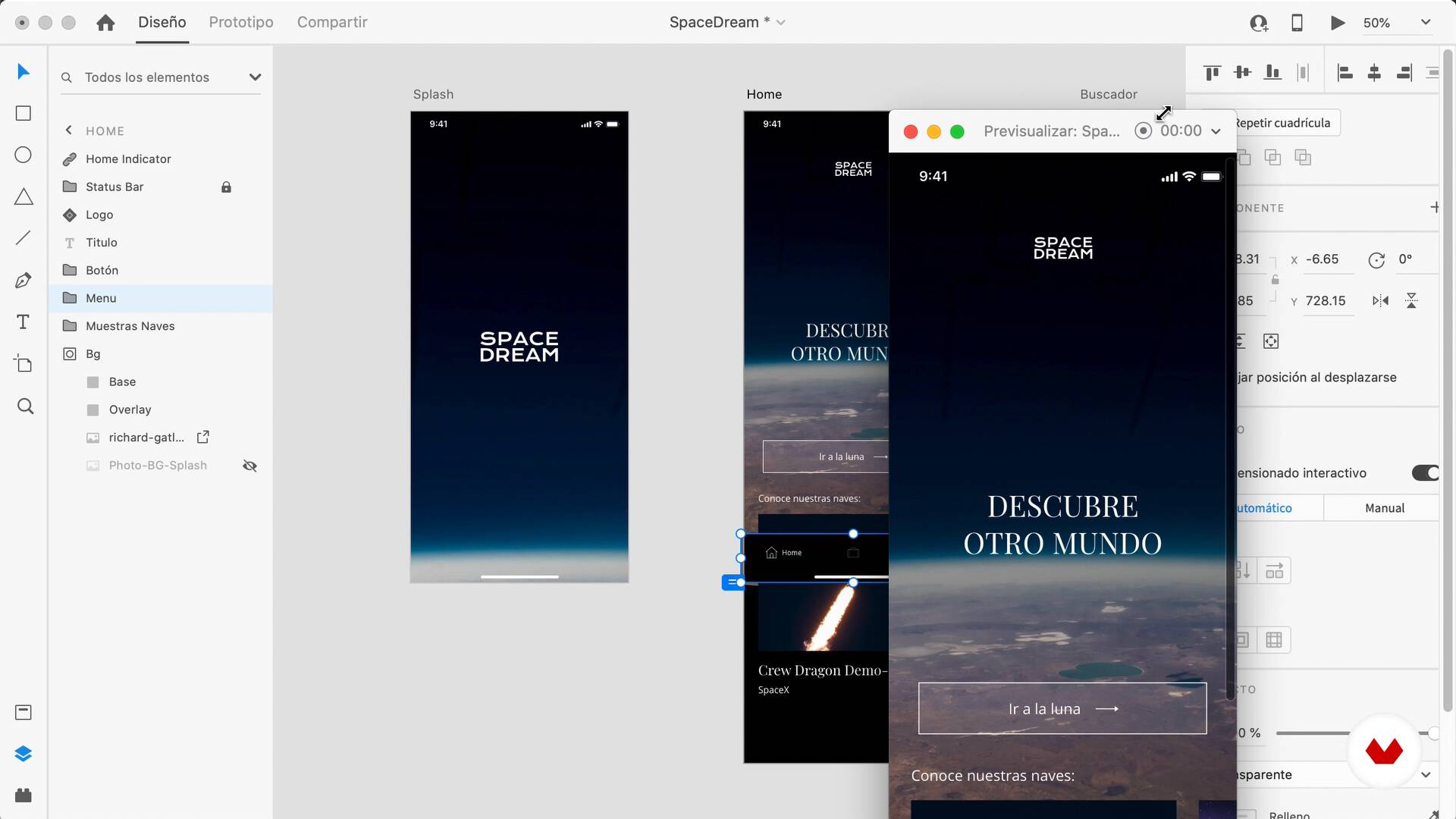Open SpaceDream document title dropdown
Viewport: 1456px width, 819px height.
pos(781,23)
